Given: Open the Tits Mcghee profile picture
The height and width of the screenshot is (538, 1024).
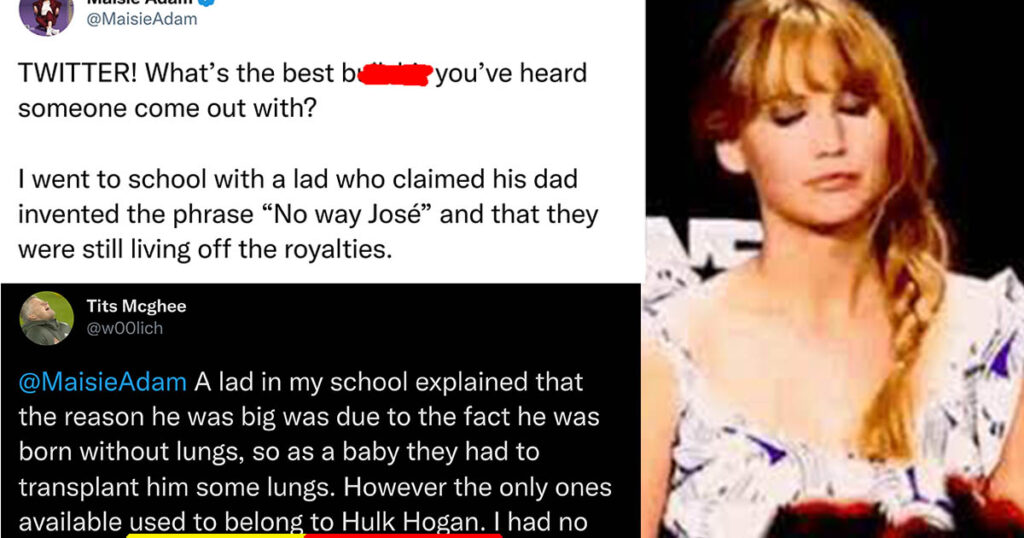Looking at the screenshot, I should 46,318.
